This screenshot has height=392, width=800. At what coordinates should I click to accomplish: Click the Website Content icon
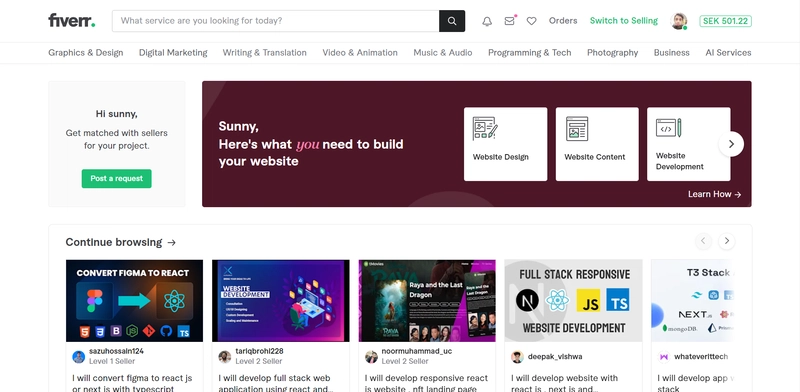(x=577, y=129)
